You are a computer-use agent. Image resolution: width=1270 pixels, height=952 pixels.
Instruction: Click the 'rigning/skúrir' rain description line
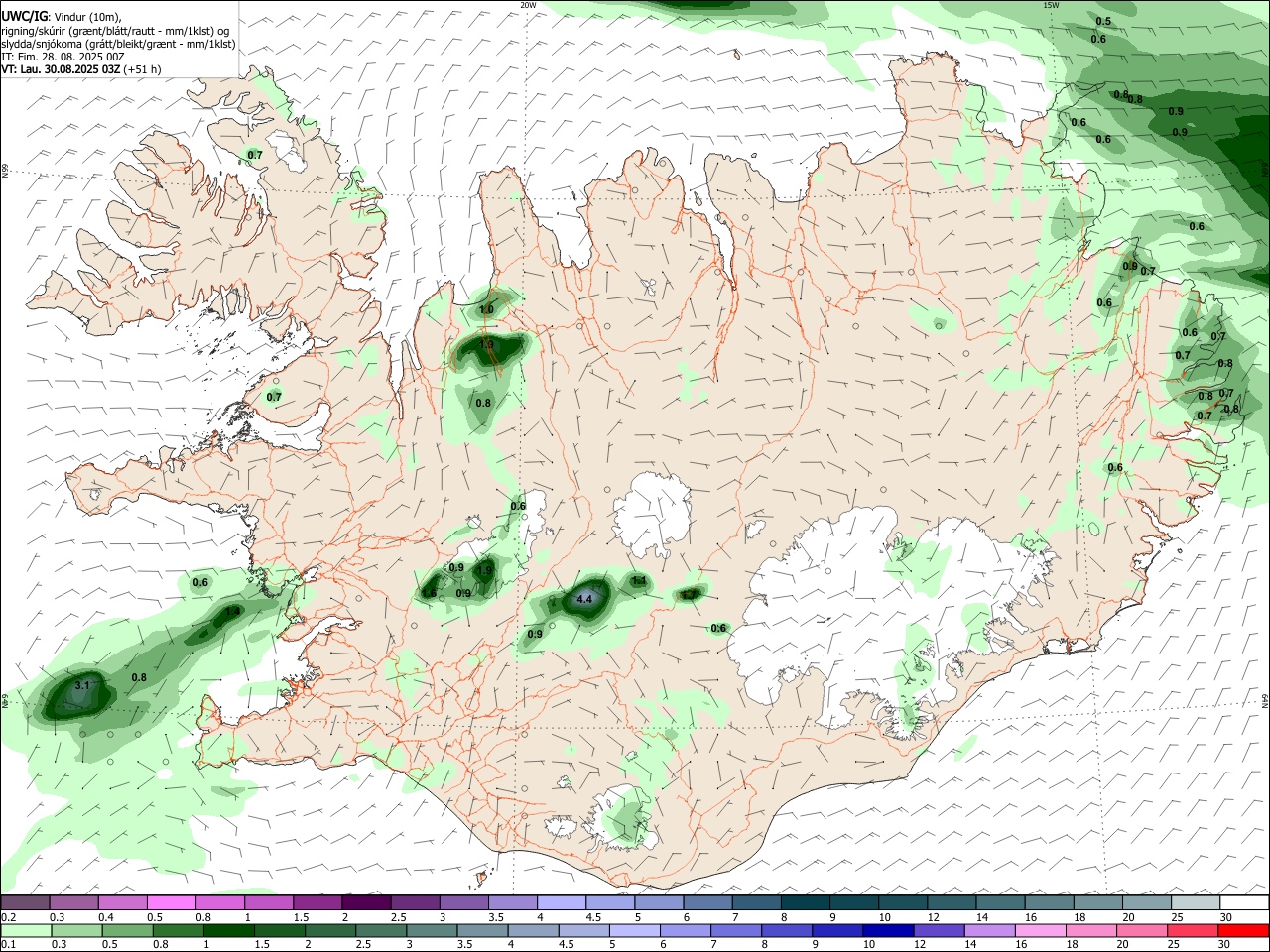115,30
